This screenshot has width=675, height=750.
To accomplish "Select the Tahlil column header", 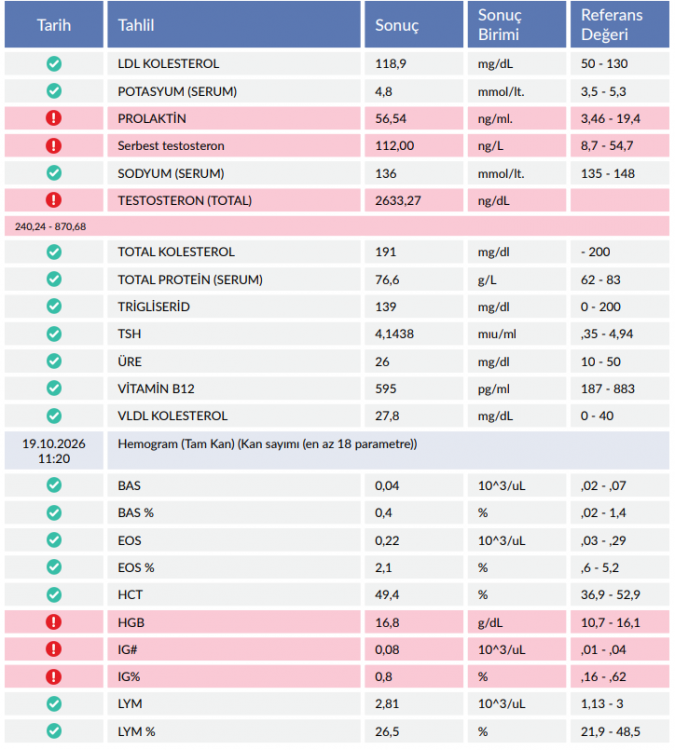I will 234,24.
